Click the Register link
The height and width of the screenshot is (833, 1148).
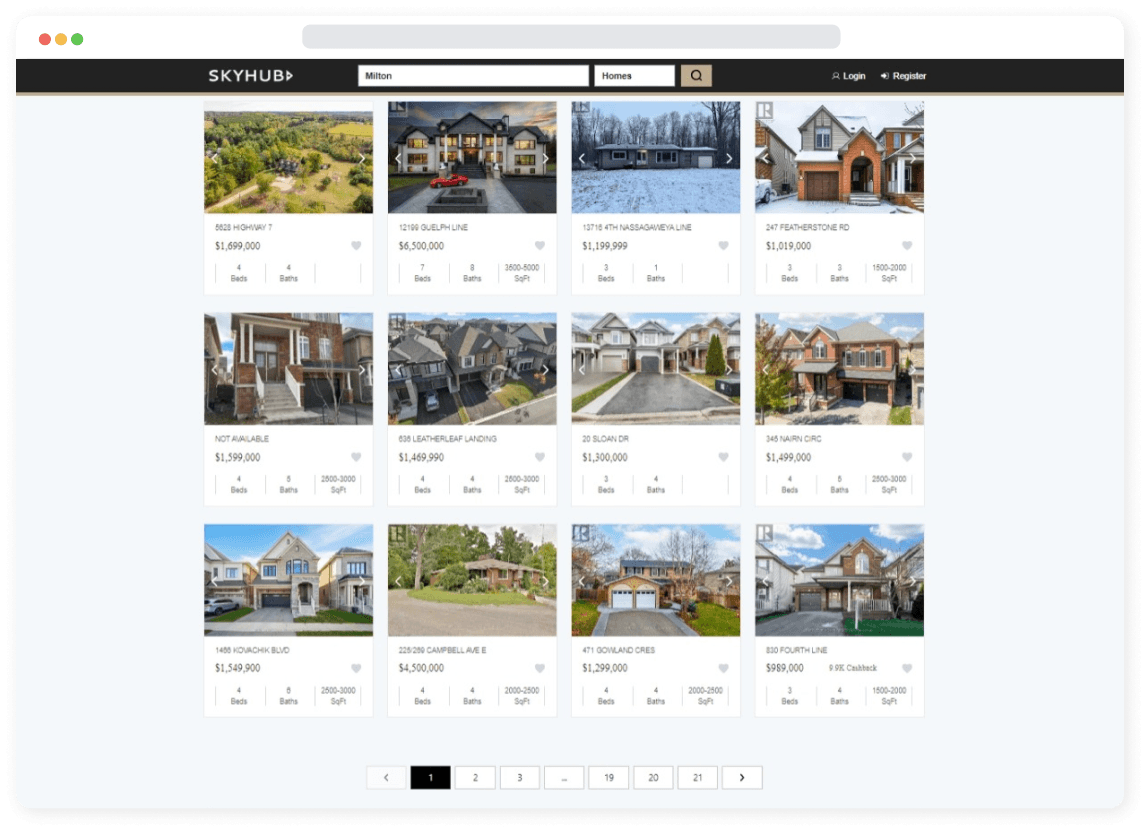point(903,76)
